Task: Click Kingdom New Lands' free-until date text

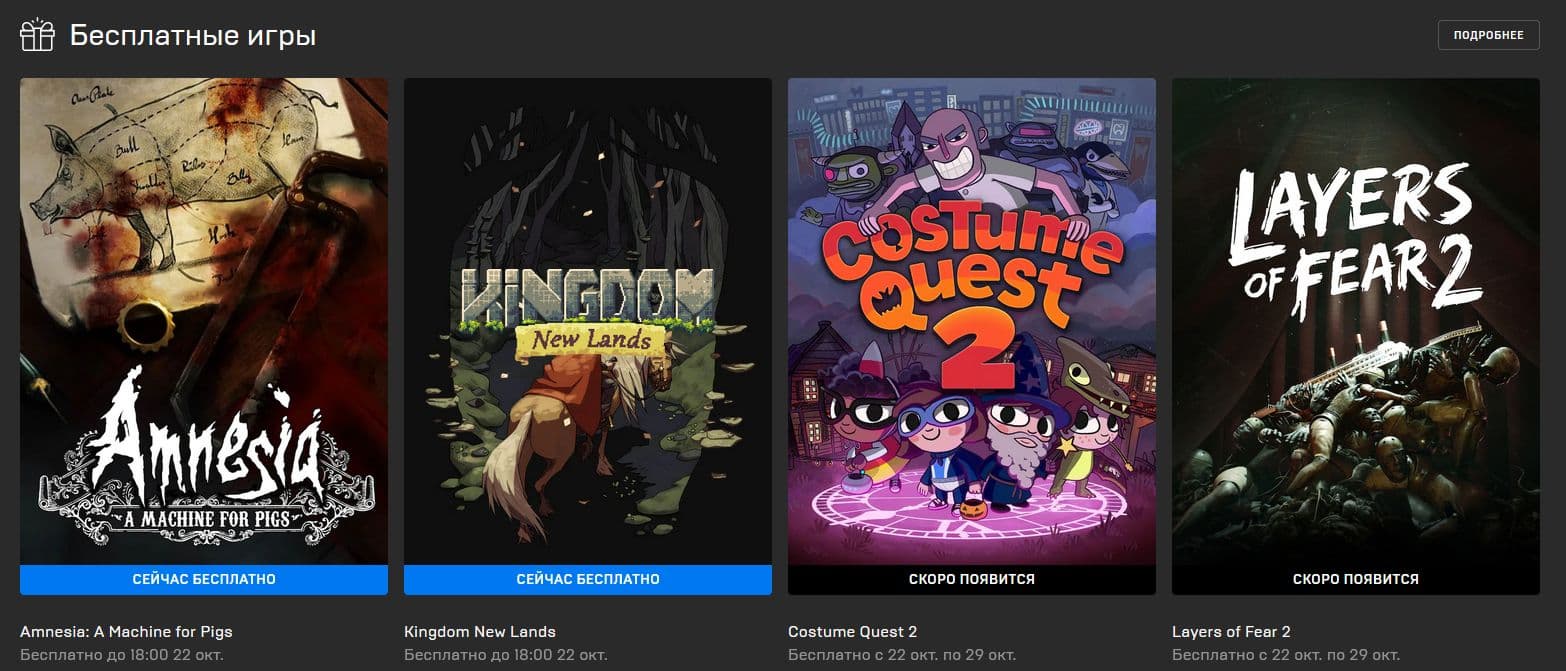Action: (506, 656)
